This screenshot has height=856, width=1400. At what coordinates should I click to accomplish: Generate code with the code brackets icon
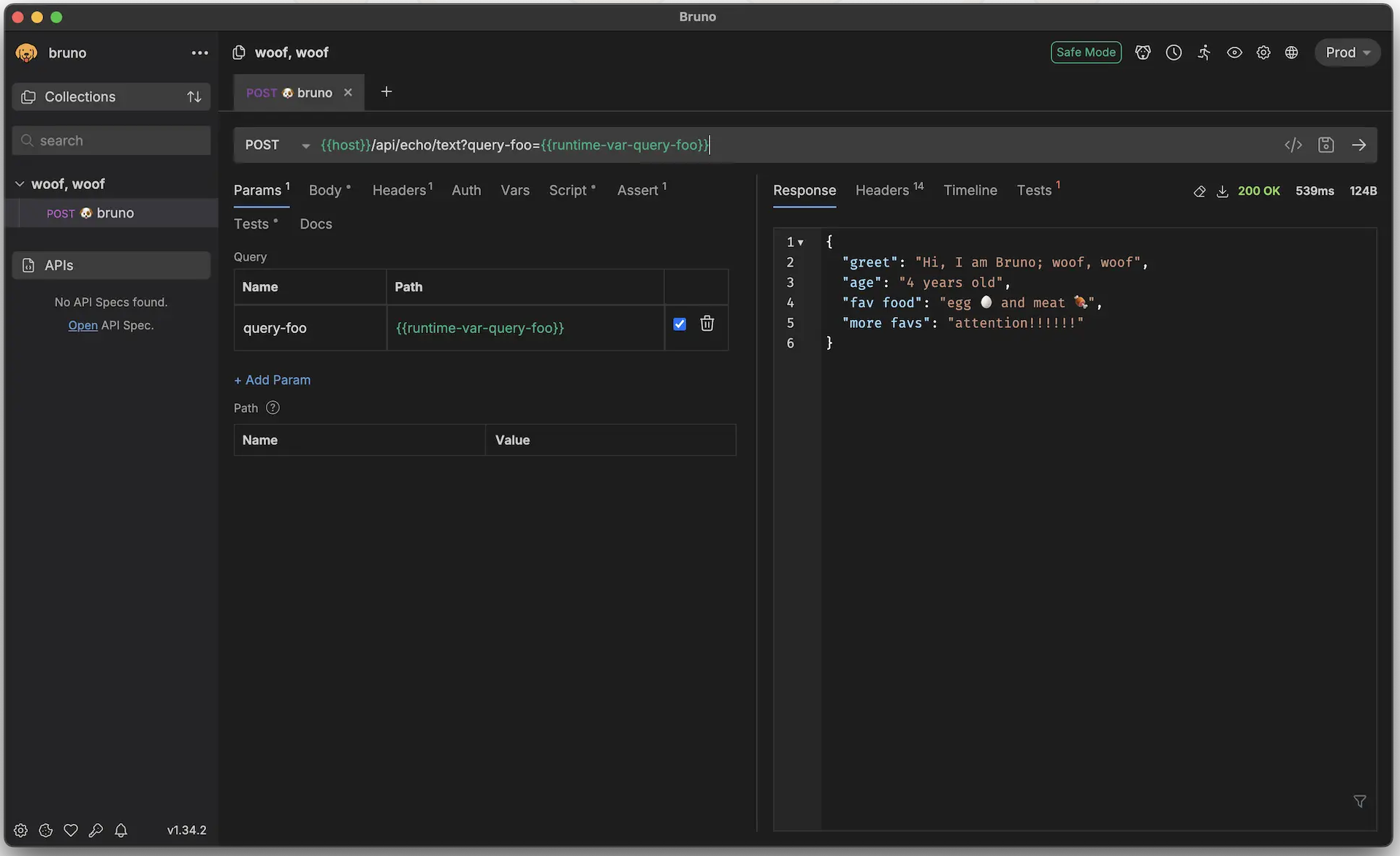pyautogui.click(x=1293, y=145)
